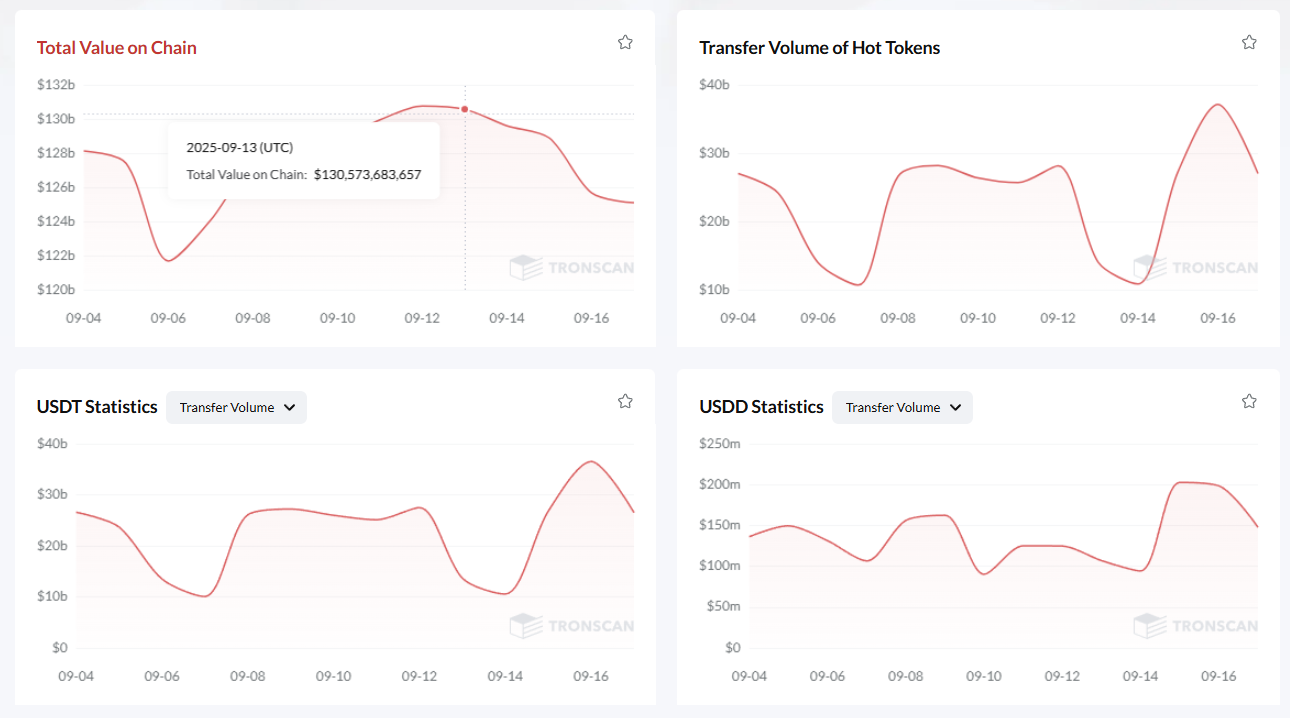This screenshot has width=1290, height=718.
Task: Click the USDD Statistics heading
Action: [x=761, y=407]
